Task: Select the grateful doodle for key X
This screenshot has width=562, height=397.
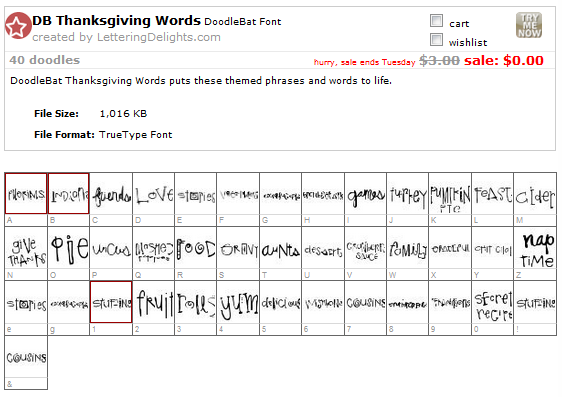Action: [x=450, y=248]
